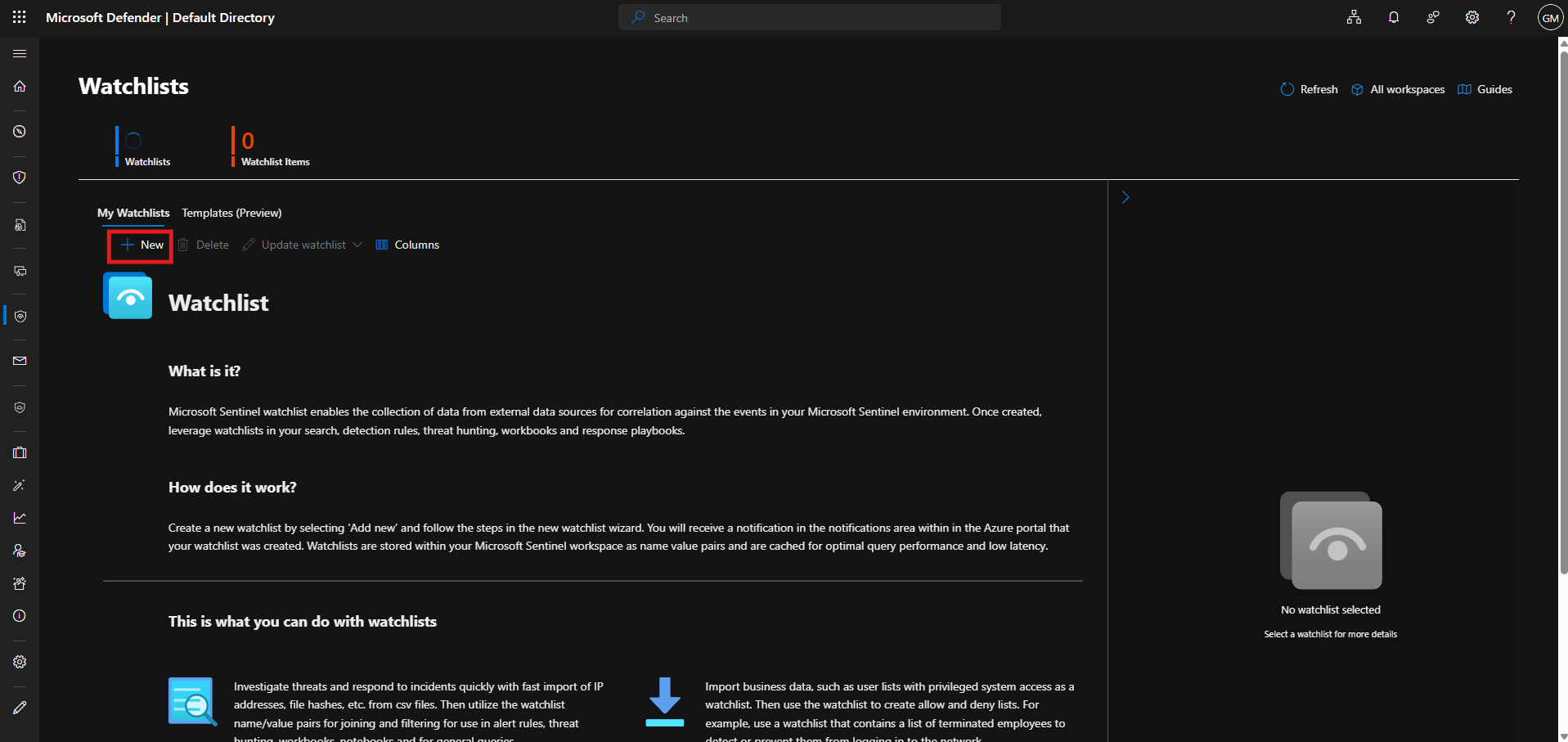Open the feedback person chat icon
Viewport: 1568px width, 742px height.
point(1433,17)
